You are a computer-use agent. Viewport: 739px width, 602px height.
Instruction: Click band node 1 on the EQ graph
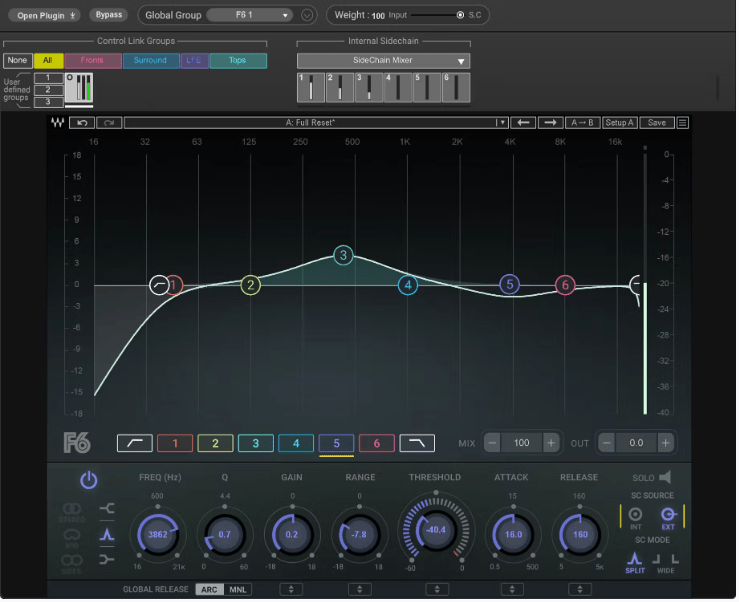tap(176, 285)
